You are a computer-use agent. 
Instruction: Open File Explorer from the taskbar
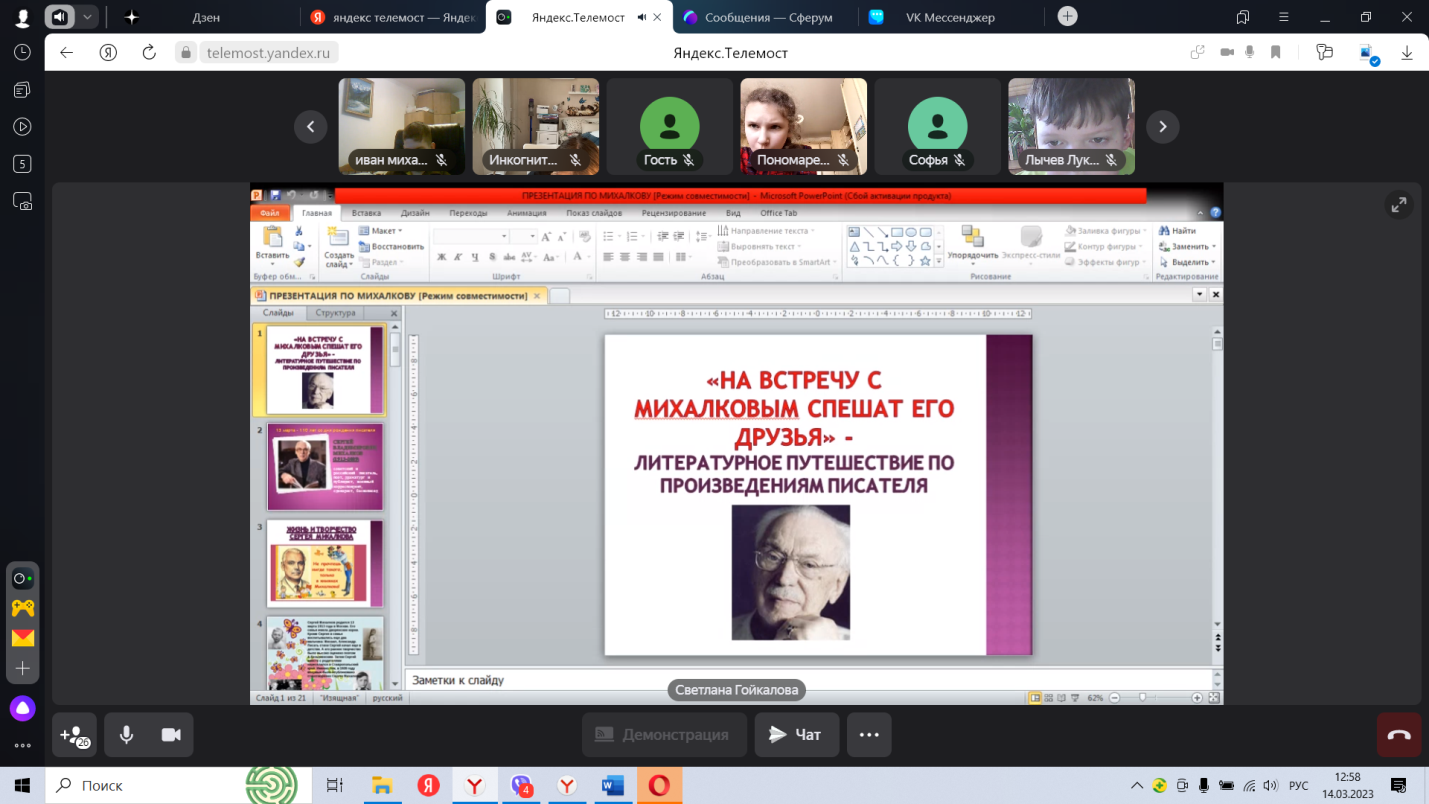(381, 785)
